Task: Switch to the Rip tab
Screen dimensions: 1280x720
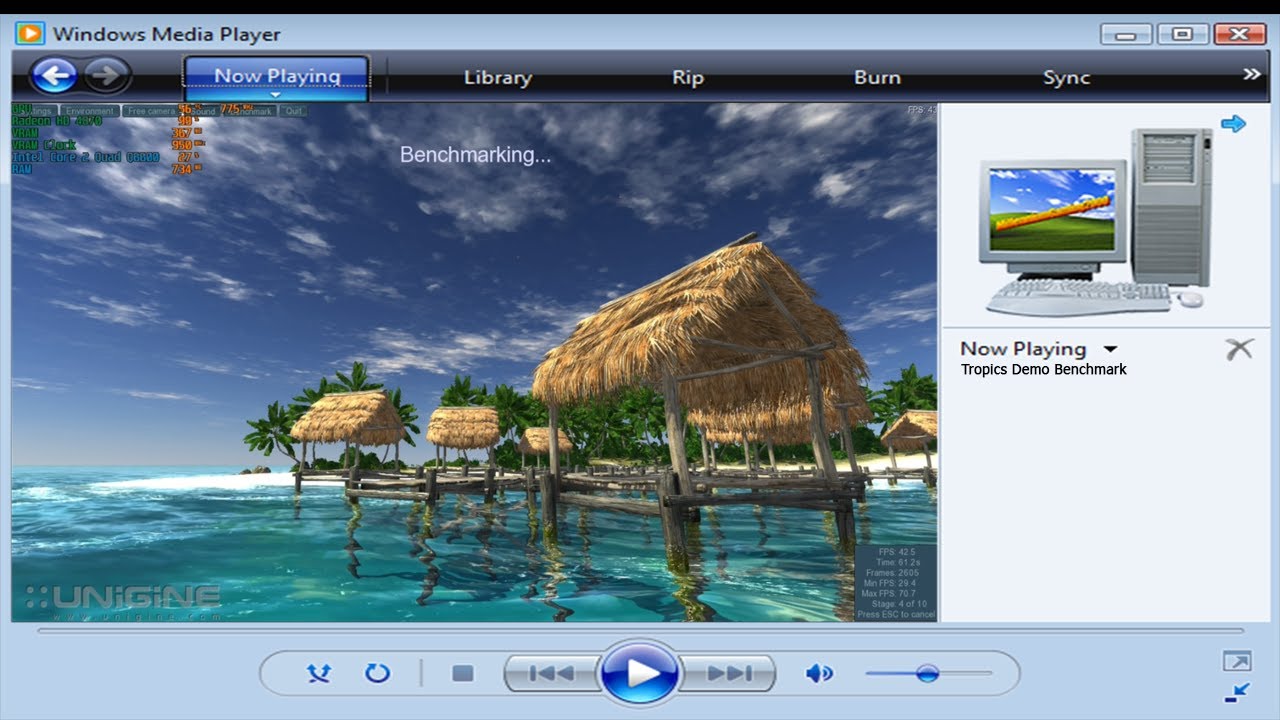Action: [x=688, y=78]
